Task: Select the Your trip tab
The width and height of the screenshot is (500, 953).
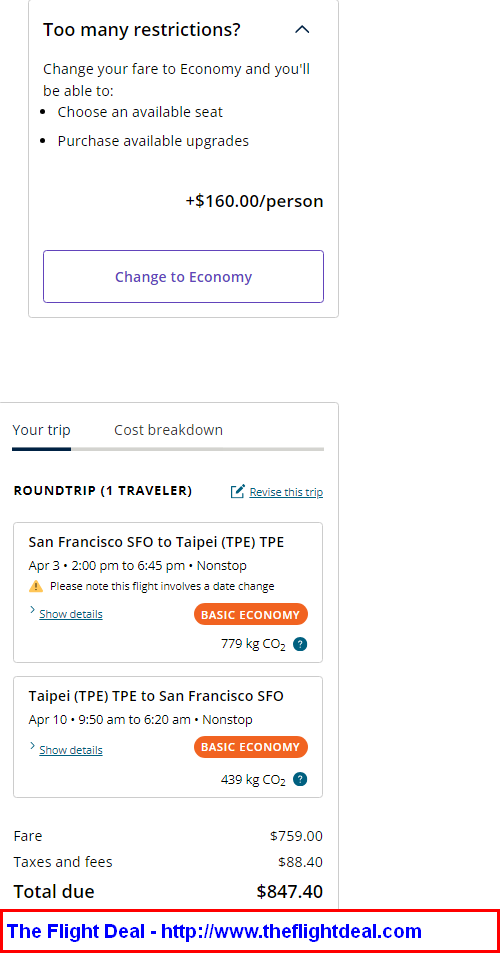Action: click(41, 430)
